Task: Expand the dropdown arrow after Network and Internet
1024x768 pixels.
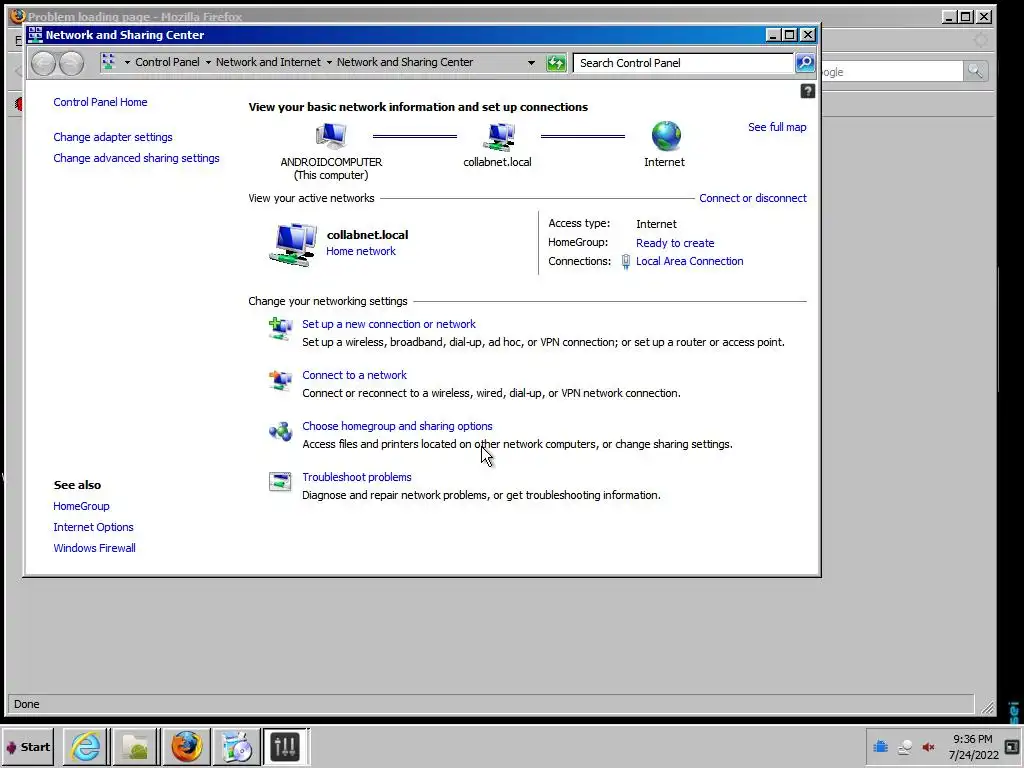Action: 329,63
